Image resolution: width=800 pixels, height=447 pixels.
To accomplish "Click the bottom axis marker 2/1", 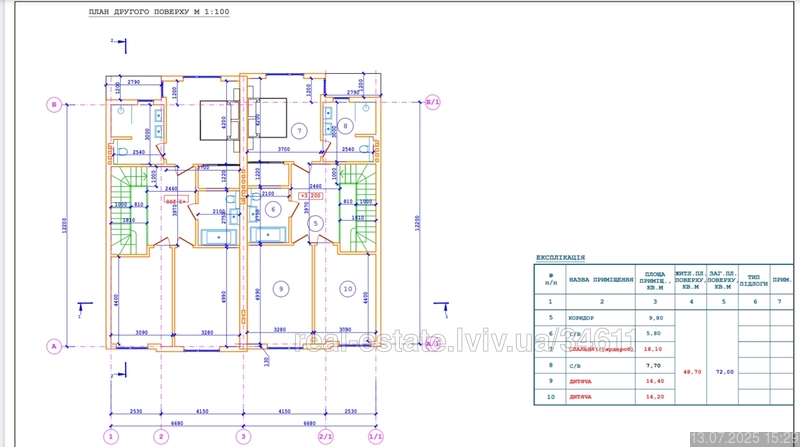I will pyautogui.click(x=325, y=436).
